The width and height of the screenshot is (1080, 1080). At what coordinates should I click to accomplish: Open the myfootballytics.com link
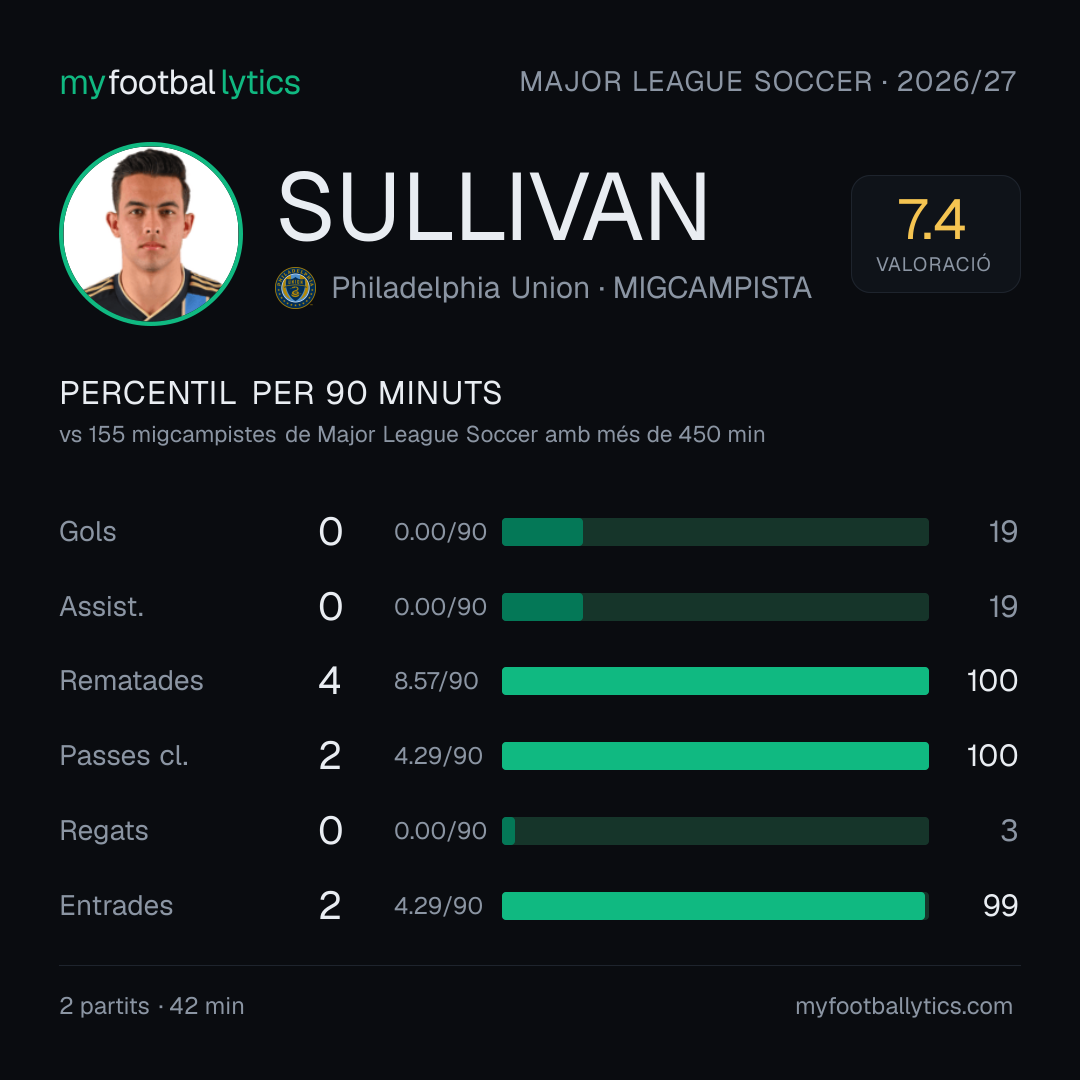(x=904, y=1006)
